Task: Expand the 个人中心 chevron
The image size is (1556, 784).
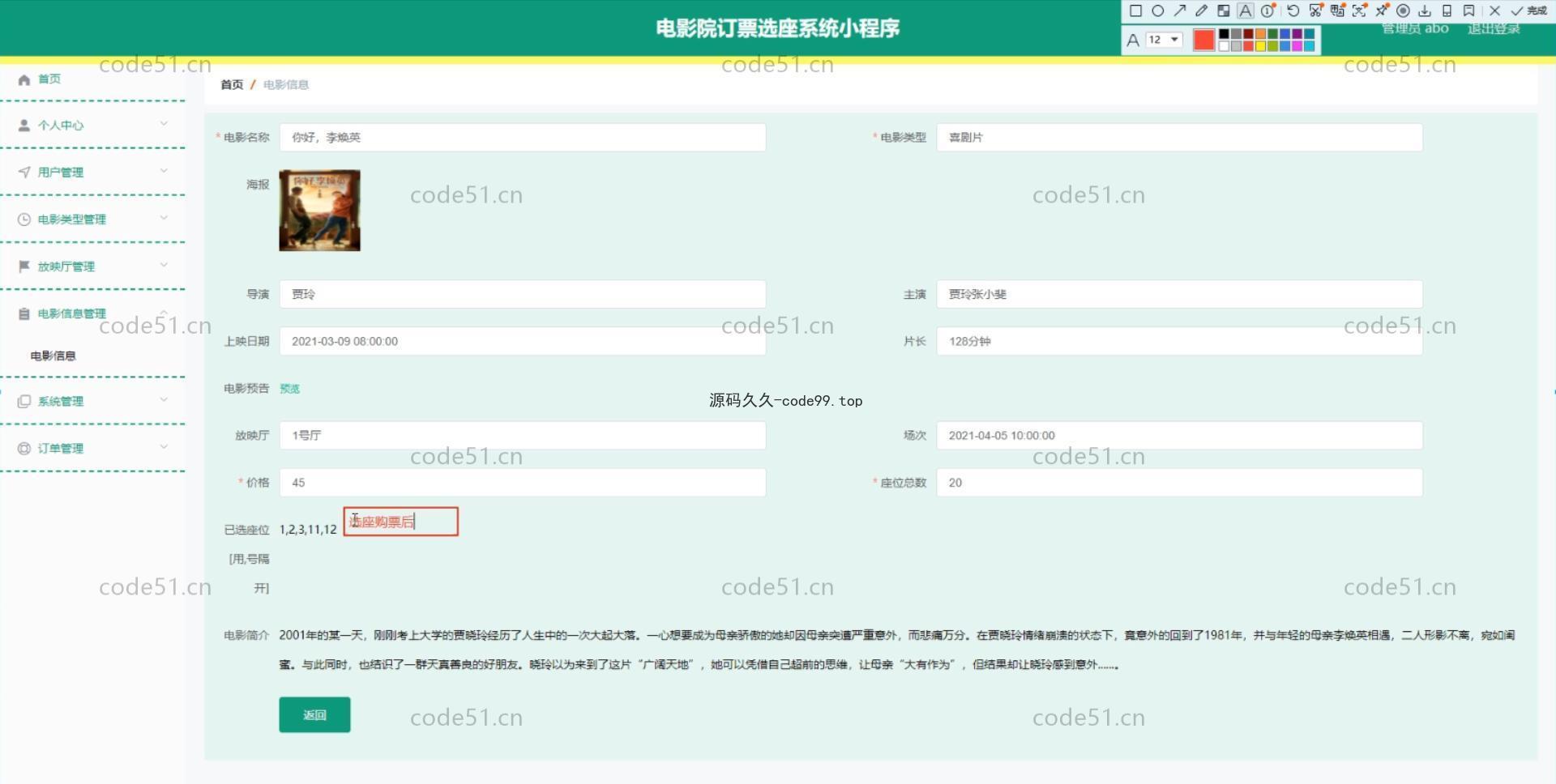Action: coord(164,124)
